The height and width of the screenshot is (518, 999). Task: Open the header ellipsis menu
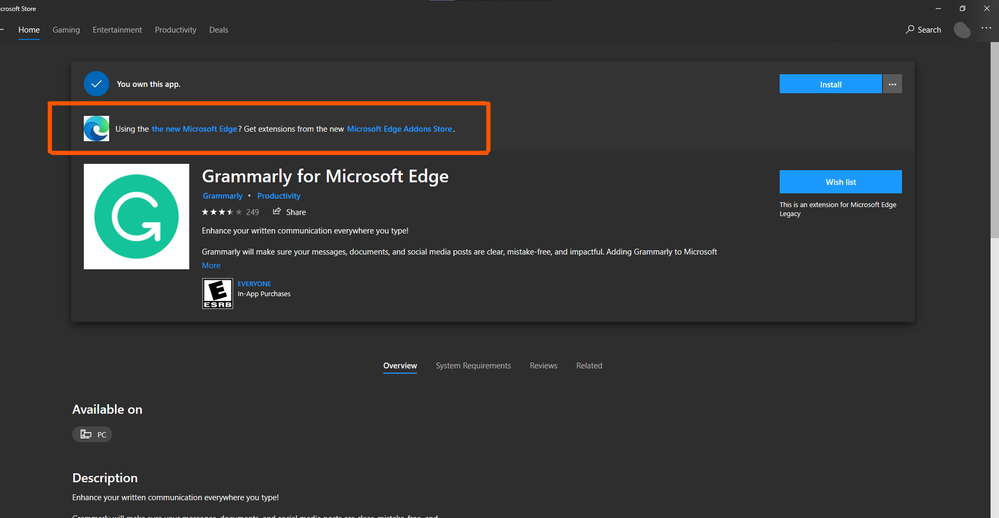[986, 30]
